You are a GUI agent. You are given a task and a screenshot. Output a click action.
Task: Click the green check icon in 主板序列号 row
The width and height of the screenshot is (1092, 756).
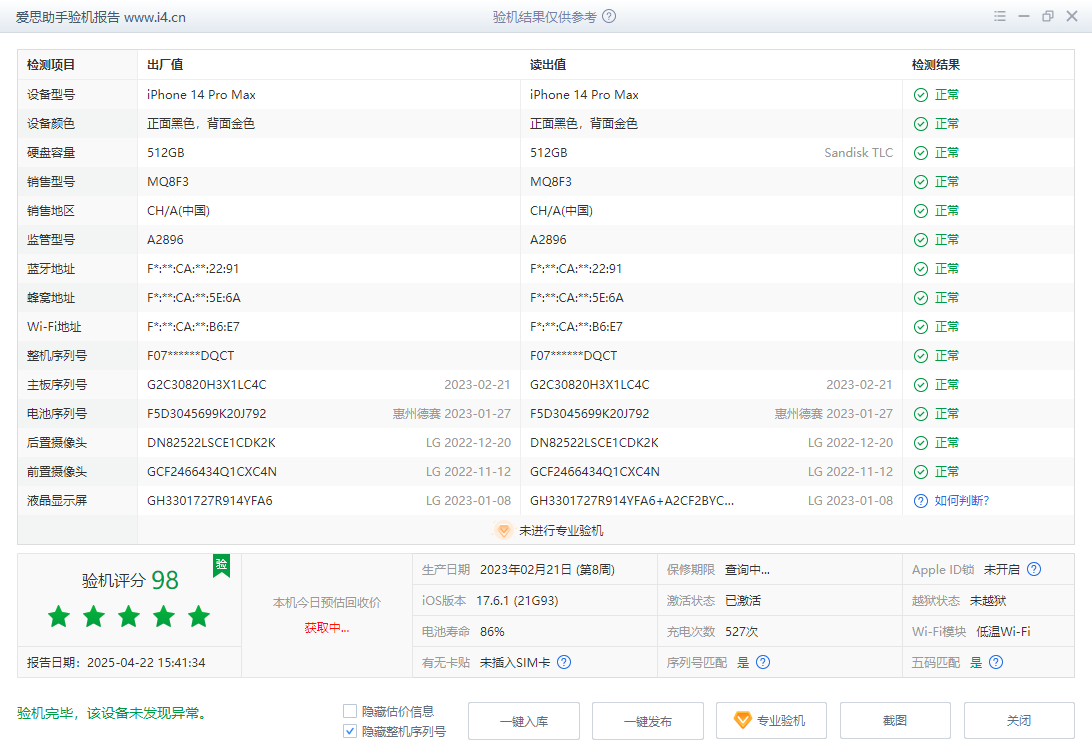point(921,385)
